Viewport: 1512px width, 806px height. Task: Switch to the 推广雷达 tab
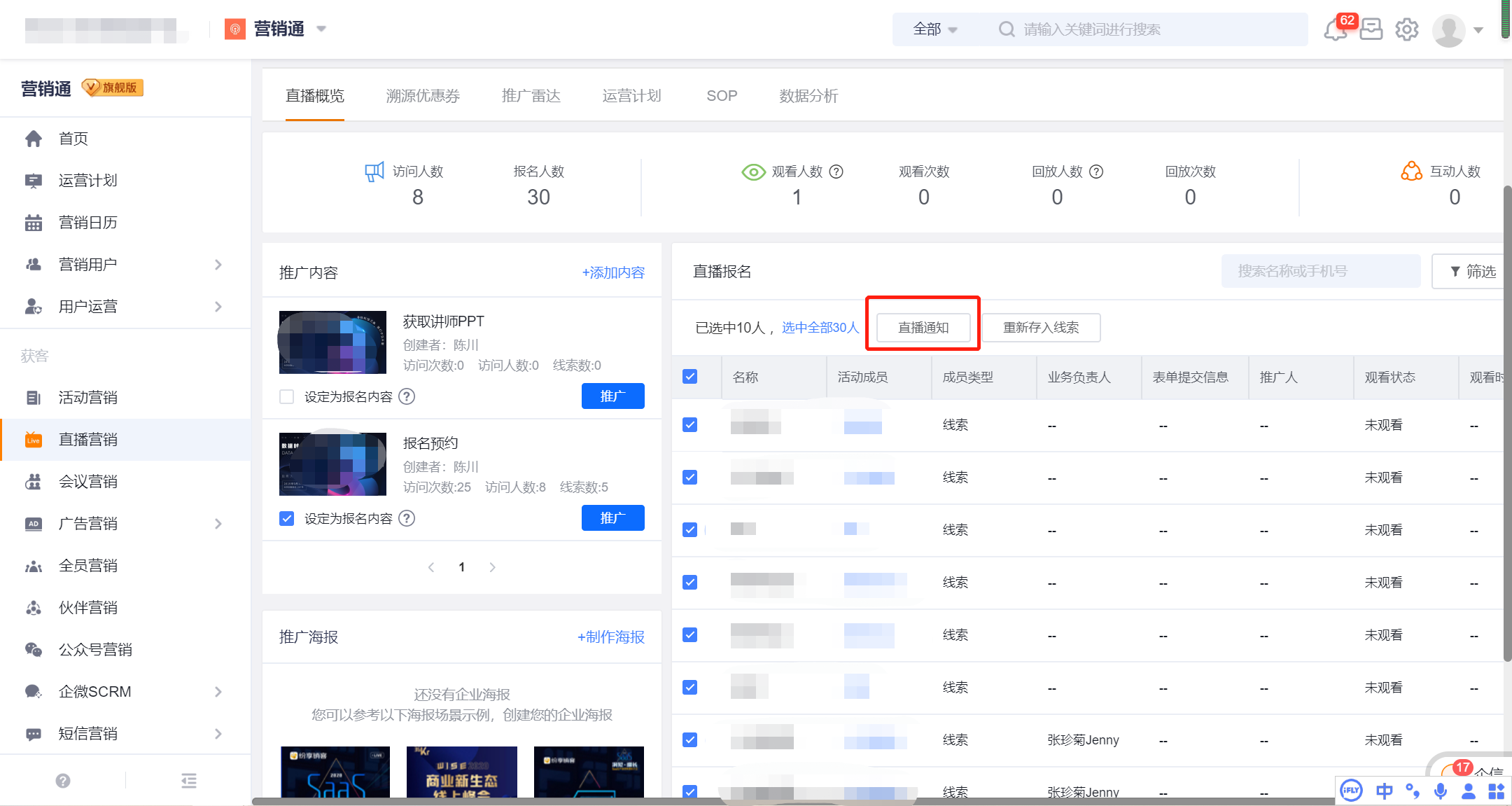pos(531,96)
